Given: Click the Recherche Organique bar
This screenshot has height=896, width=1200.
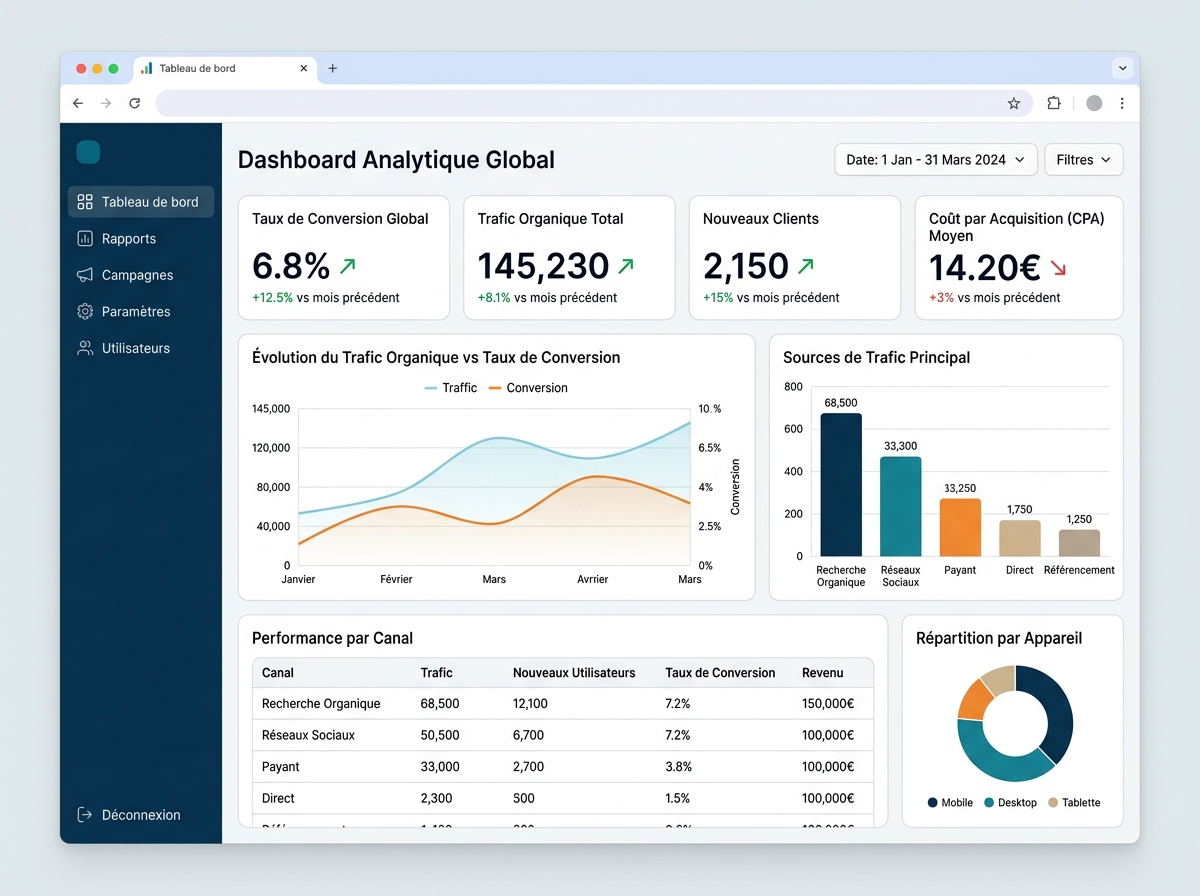Looking at the screenshot, I should (841, 485).
